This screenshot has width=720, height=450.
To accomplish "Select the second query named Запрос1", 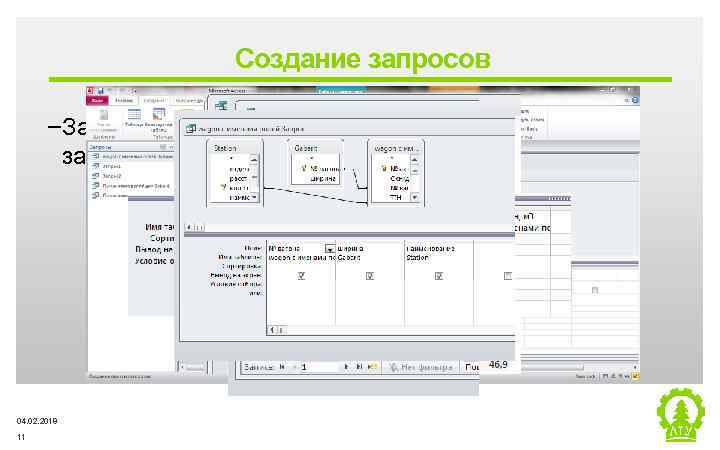I will click(107, 166).
